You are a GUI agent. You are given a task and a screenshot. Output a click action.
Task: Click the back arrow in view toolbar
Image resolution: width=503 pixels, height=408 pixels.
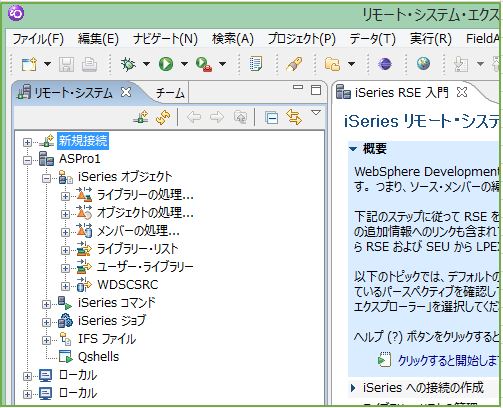(x=194, y=117)
